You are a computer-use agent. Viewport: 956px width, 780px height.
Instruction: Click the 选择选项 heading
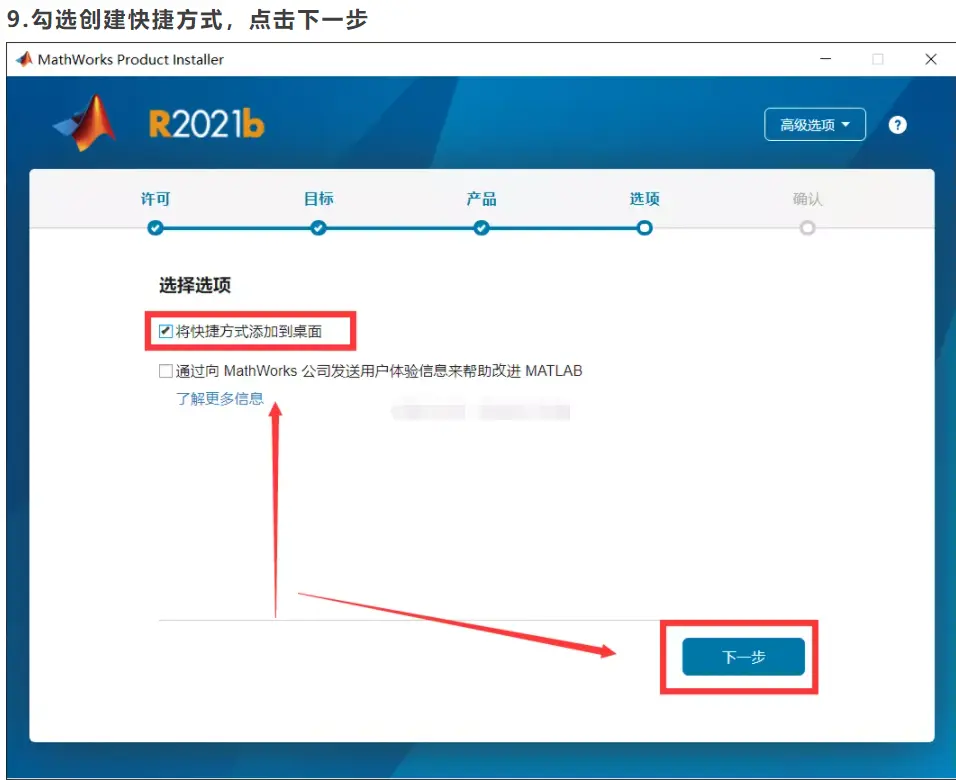pyautogui.click(x=195, y=285)
